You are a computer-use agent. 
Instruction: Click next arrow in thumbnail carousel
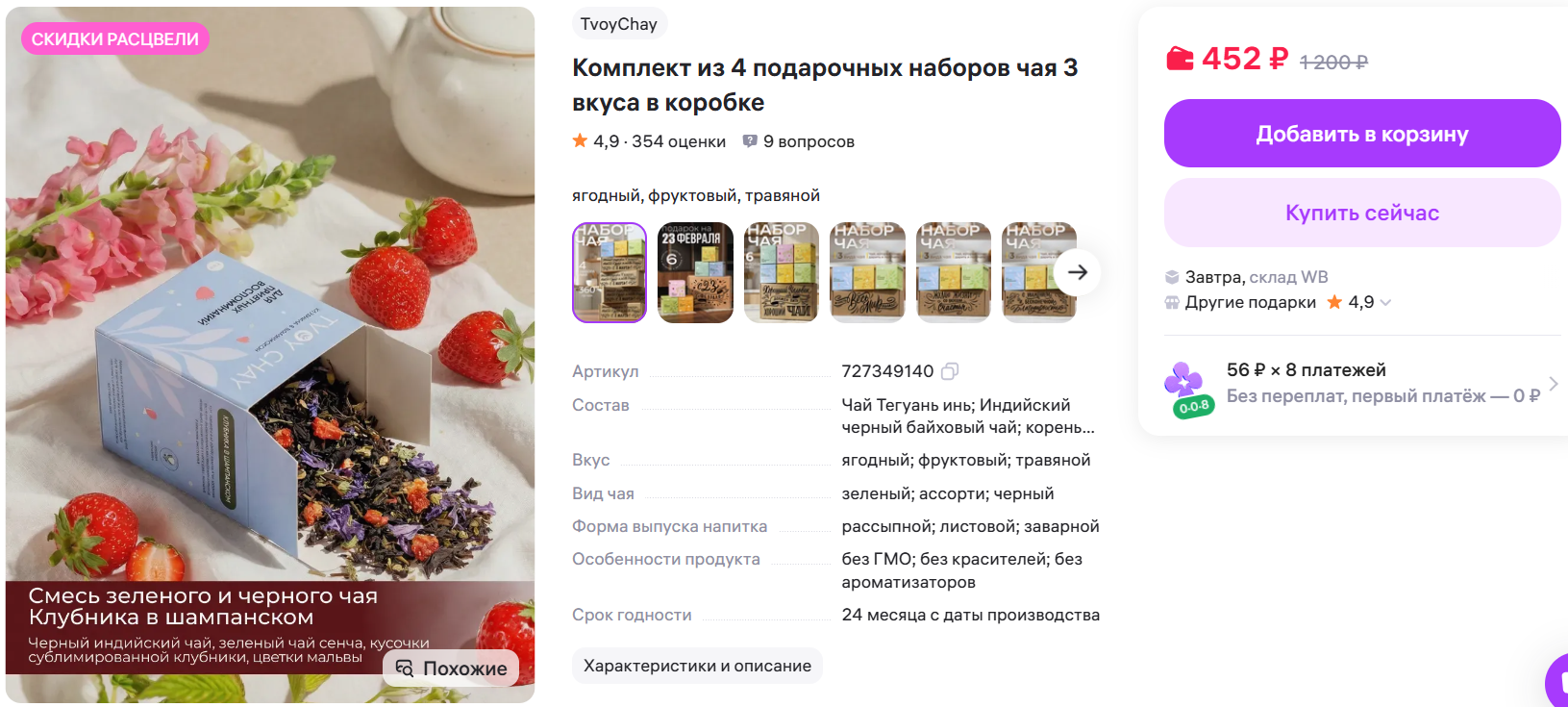tap(1078, 272)
